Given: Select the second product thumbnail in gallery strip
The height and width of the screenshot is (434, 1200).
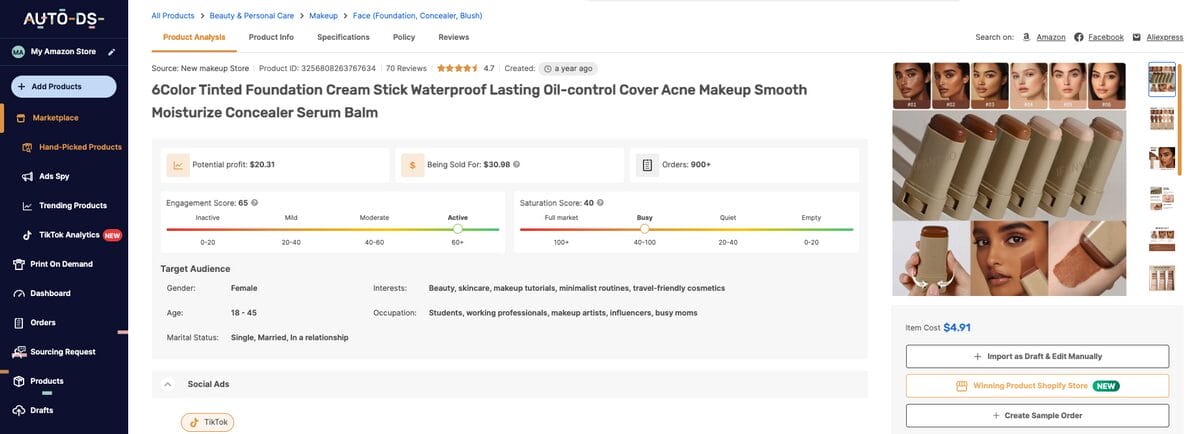Looking at the screenshot, I should click(x=1162, y=118).
